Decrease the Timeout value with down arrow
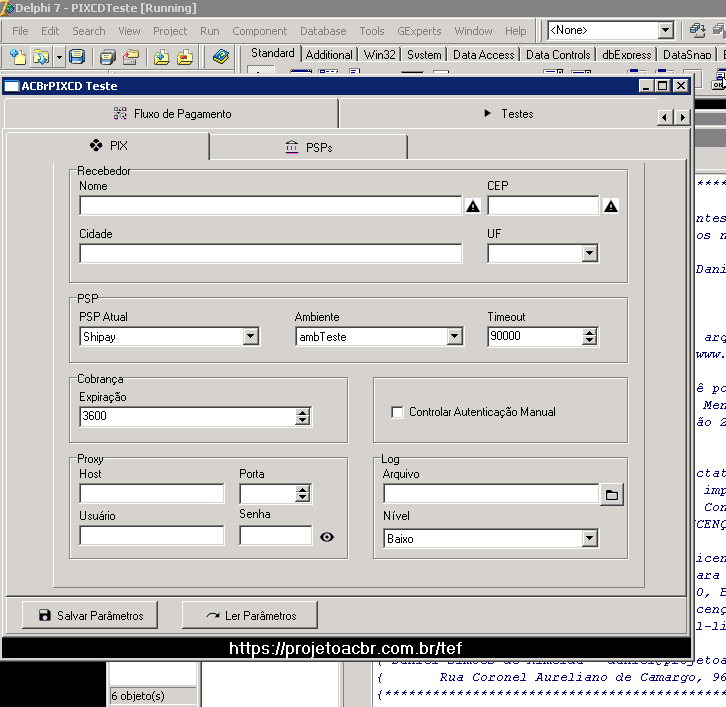The width and height of the screenshot is (726, 707). [x=589, y=341]
